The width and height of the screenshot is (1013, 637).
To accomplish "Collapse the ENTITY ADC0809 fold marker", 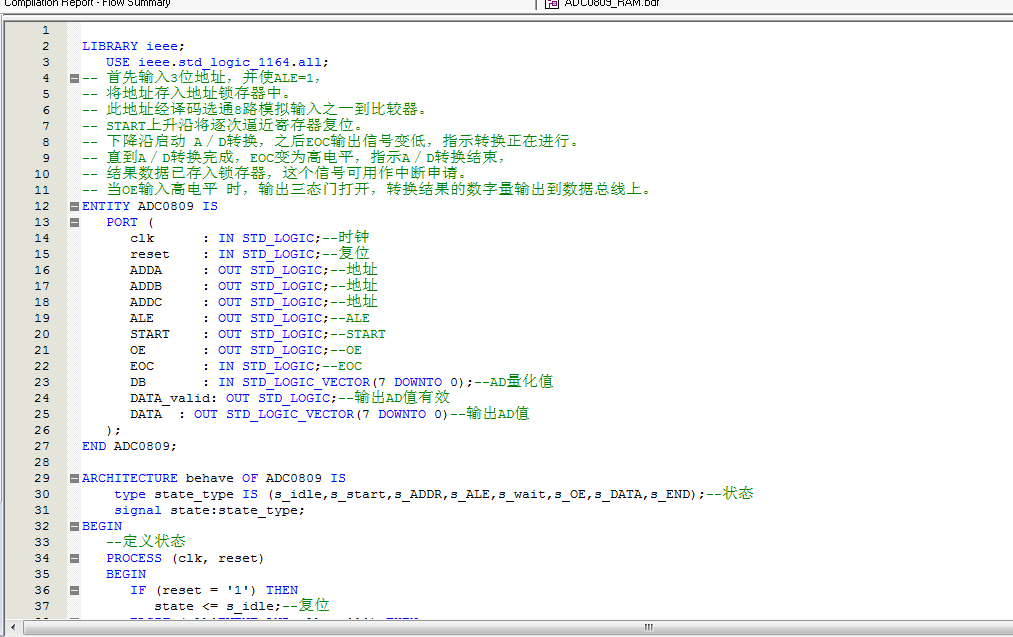I will tap(74, 206).
